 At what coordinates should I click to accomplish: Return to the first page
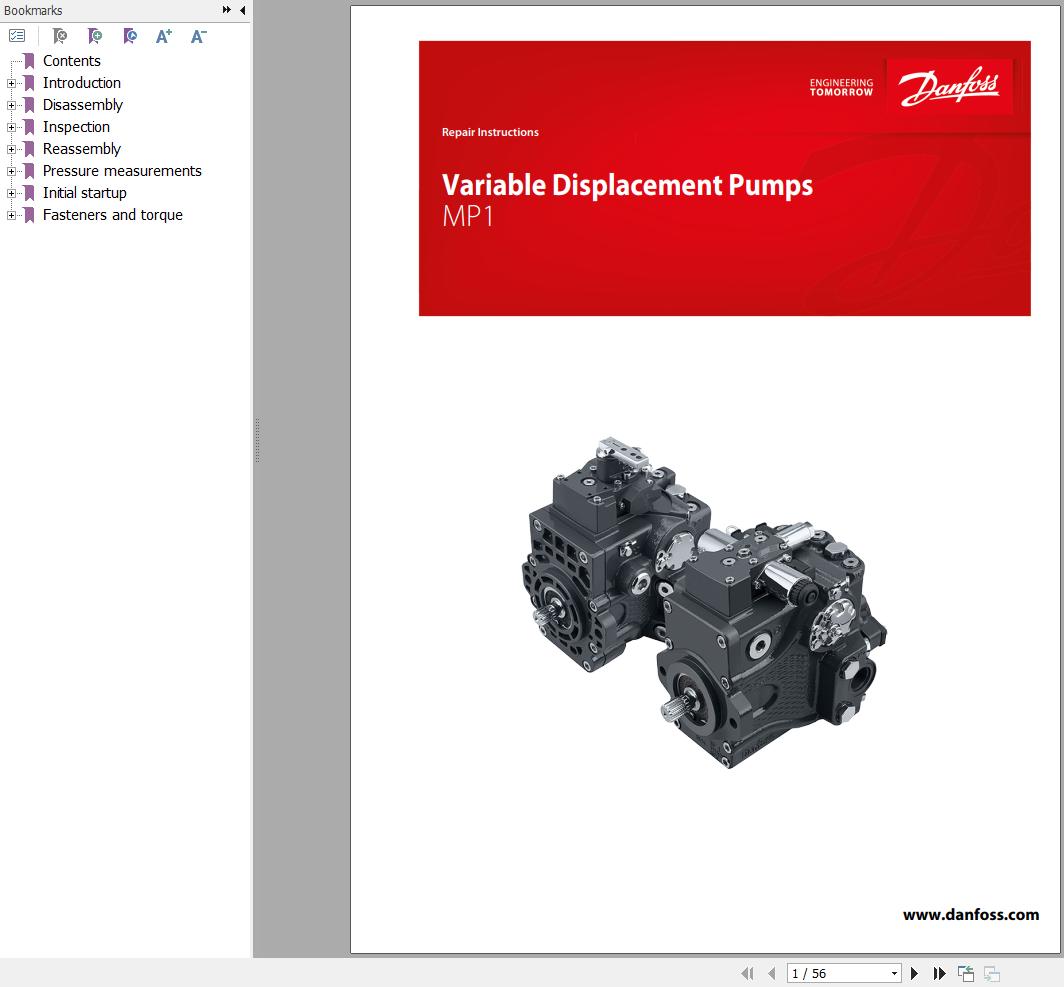(x=748, y=973)
